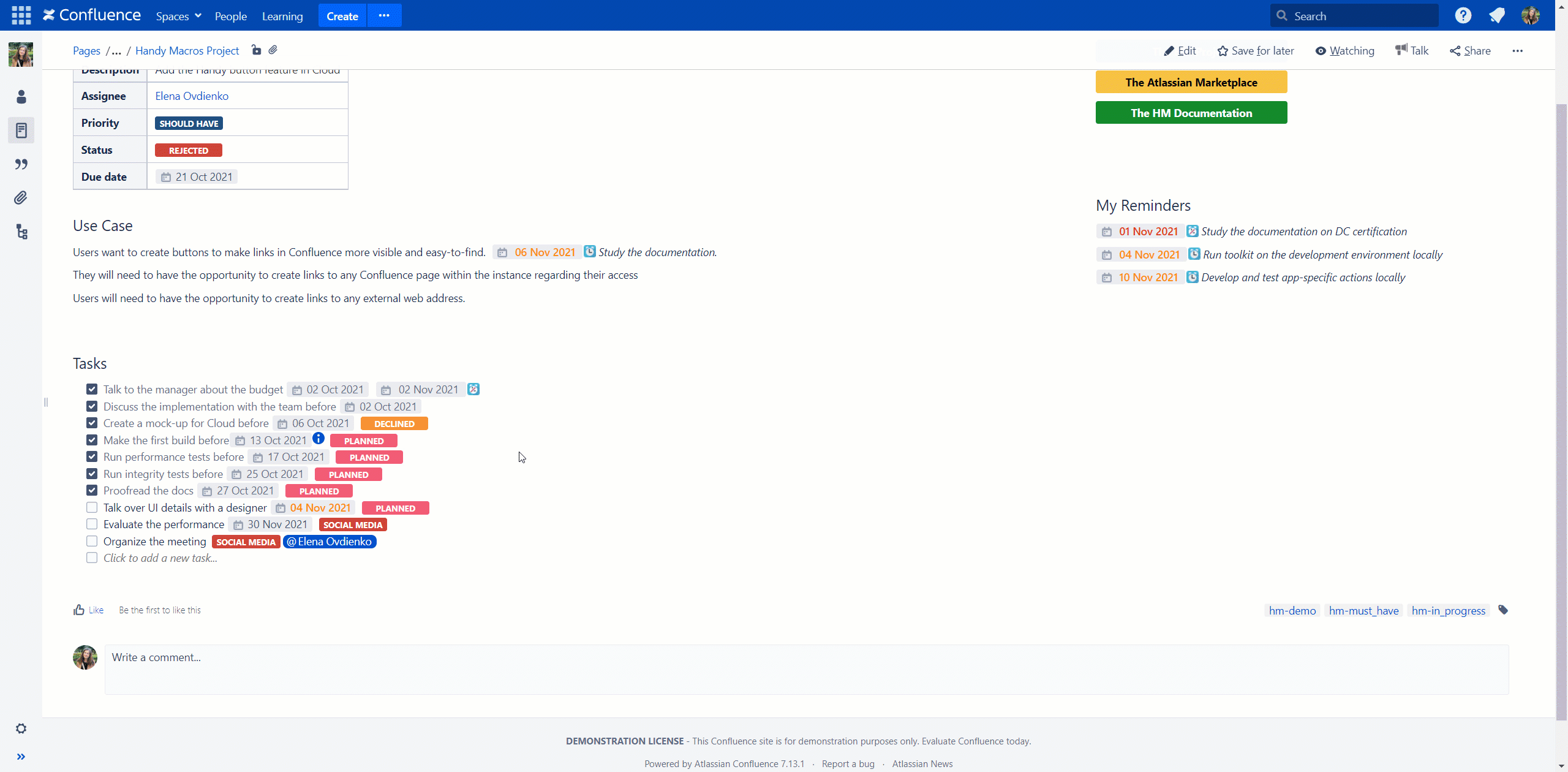The height and width of the screenshot is (772, 1568).
Task: Open the attachments paperclip in breadcrumbs
Action: 273,50
